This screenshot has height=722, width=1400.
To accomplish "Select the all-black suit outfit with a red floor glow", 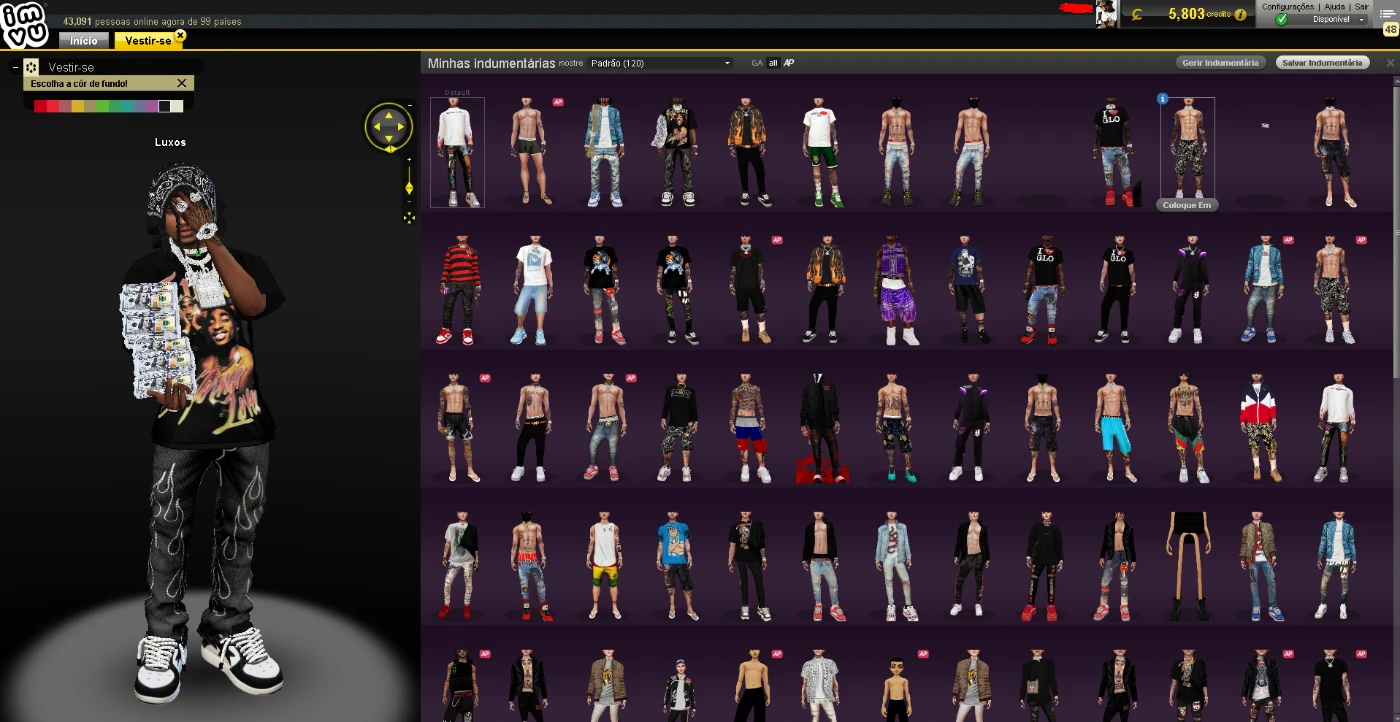I will (821, 429).
